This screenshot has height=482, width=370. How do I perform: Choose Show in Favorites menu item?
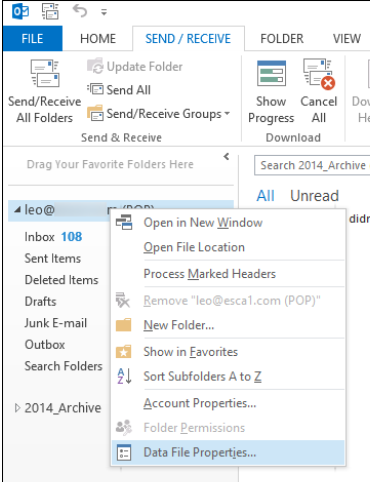click(228, 352)
